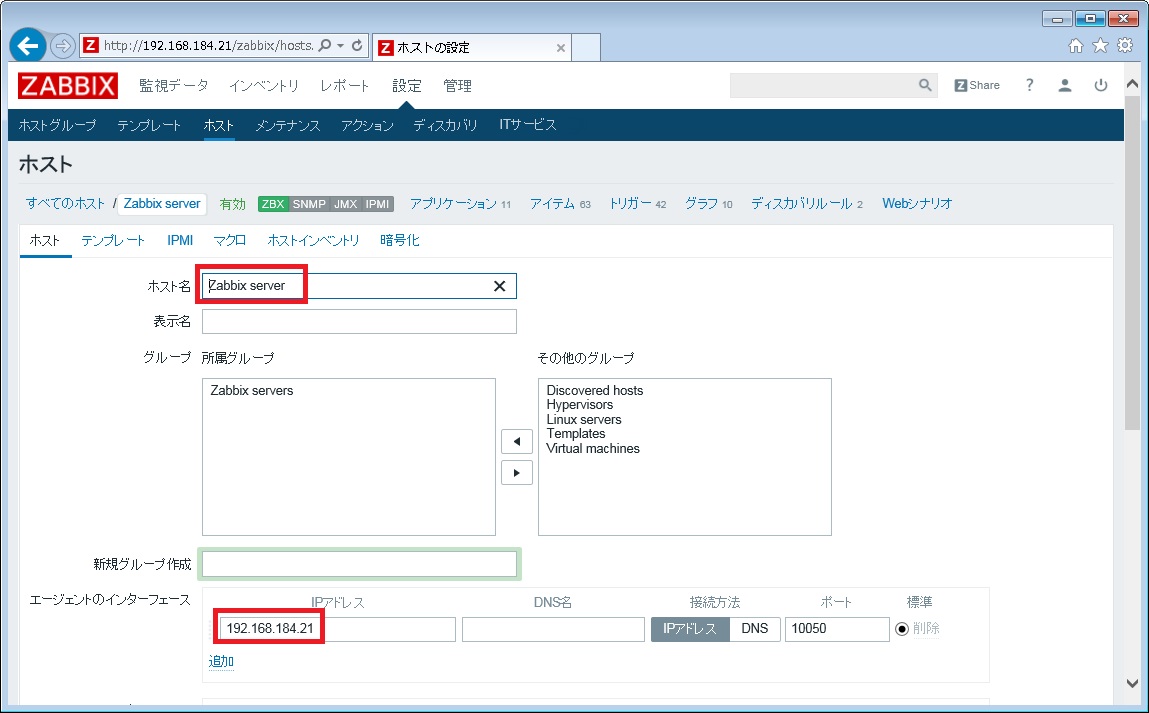The image size is (1149, 713).
Task: Open the 管理 menu
Action: tap(457, 86)
